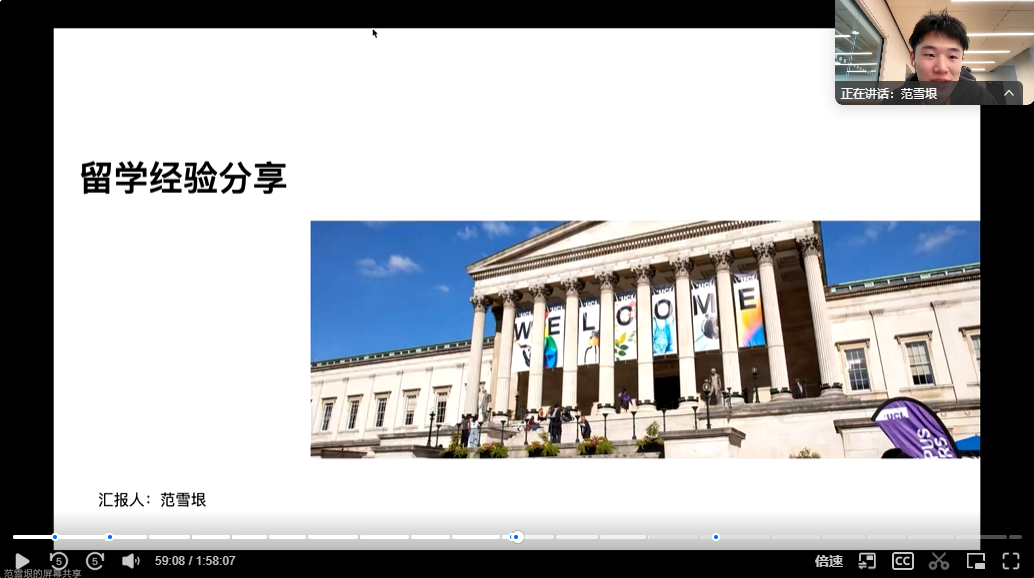Click the 59:08 / 1:58:07 time display
Screen dimensions: 1034x578
[195, 561]
